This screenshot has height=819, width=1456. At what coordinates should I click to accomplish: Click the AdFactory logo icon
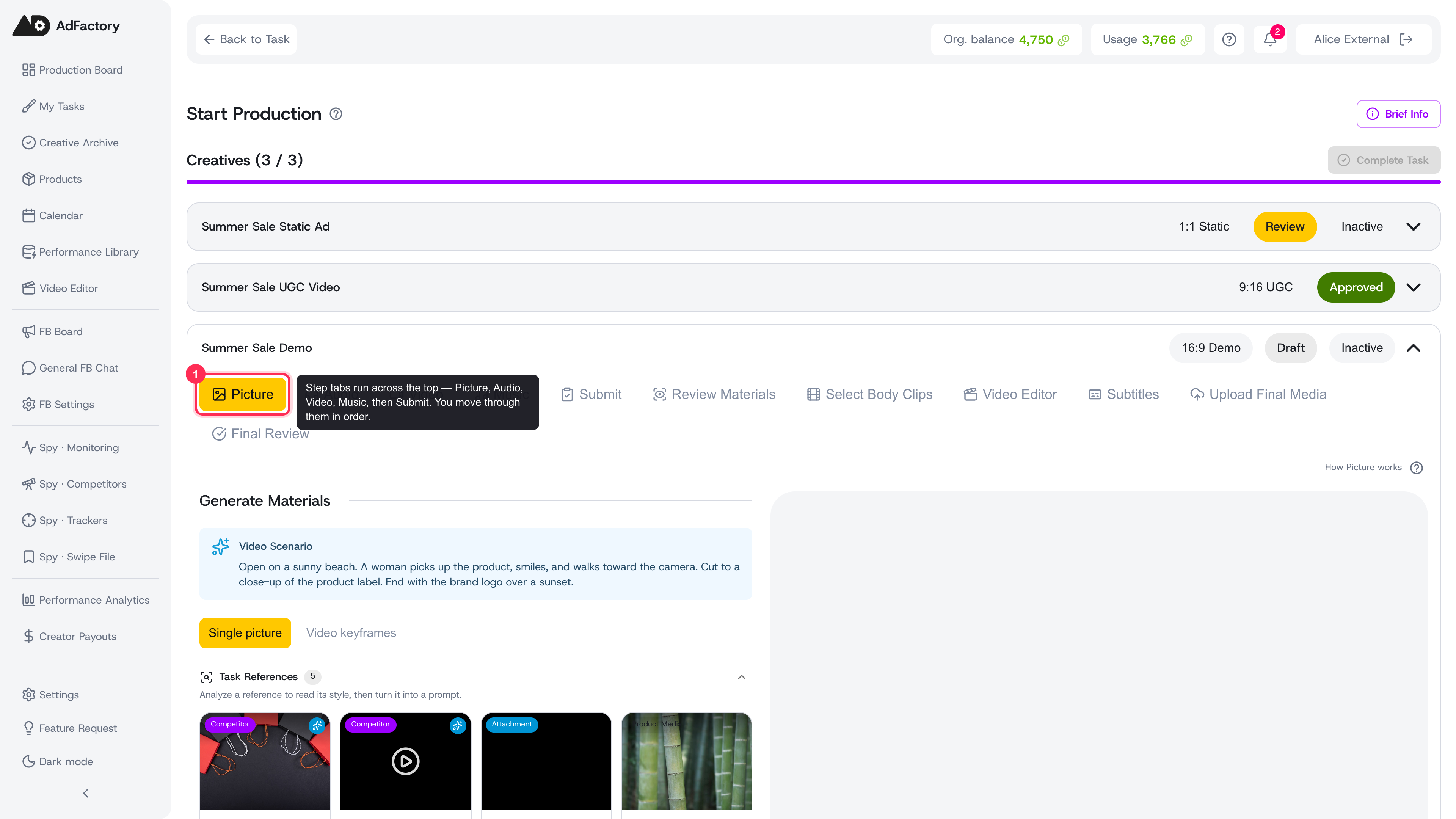click(x=31, y=25)
